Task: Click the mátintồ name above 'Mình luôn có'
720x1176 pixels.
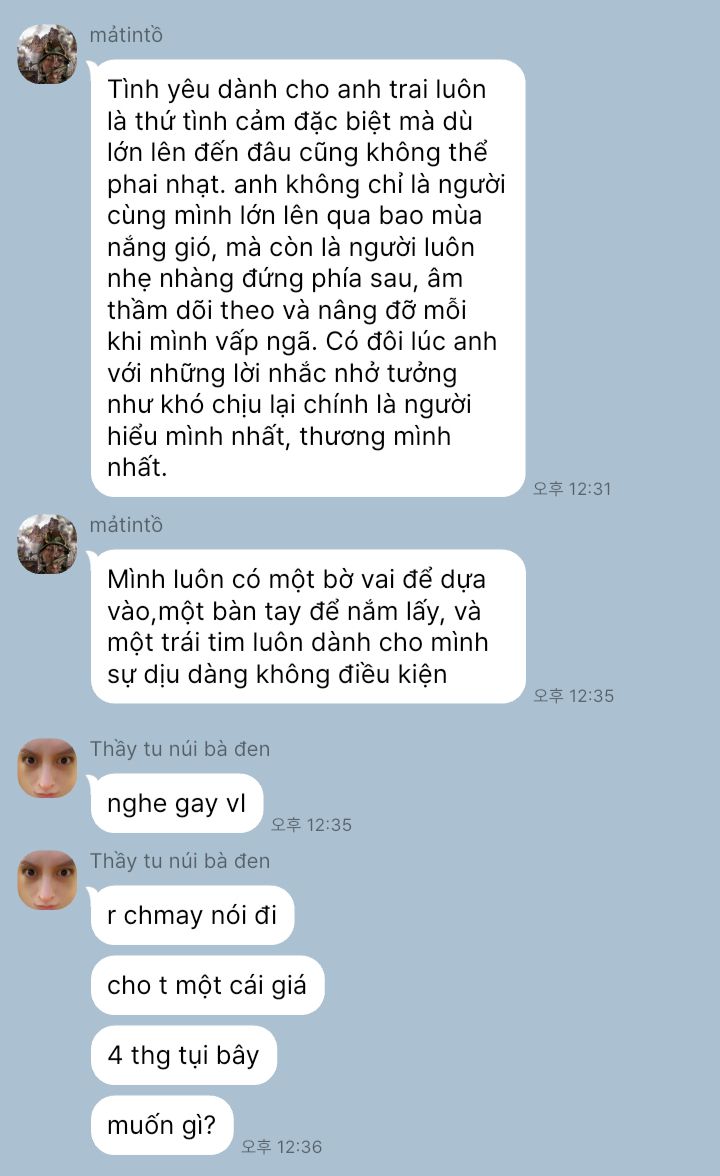Action: click(126, 525)
